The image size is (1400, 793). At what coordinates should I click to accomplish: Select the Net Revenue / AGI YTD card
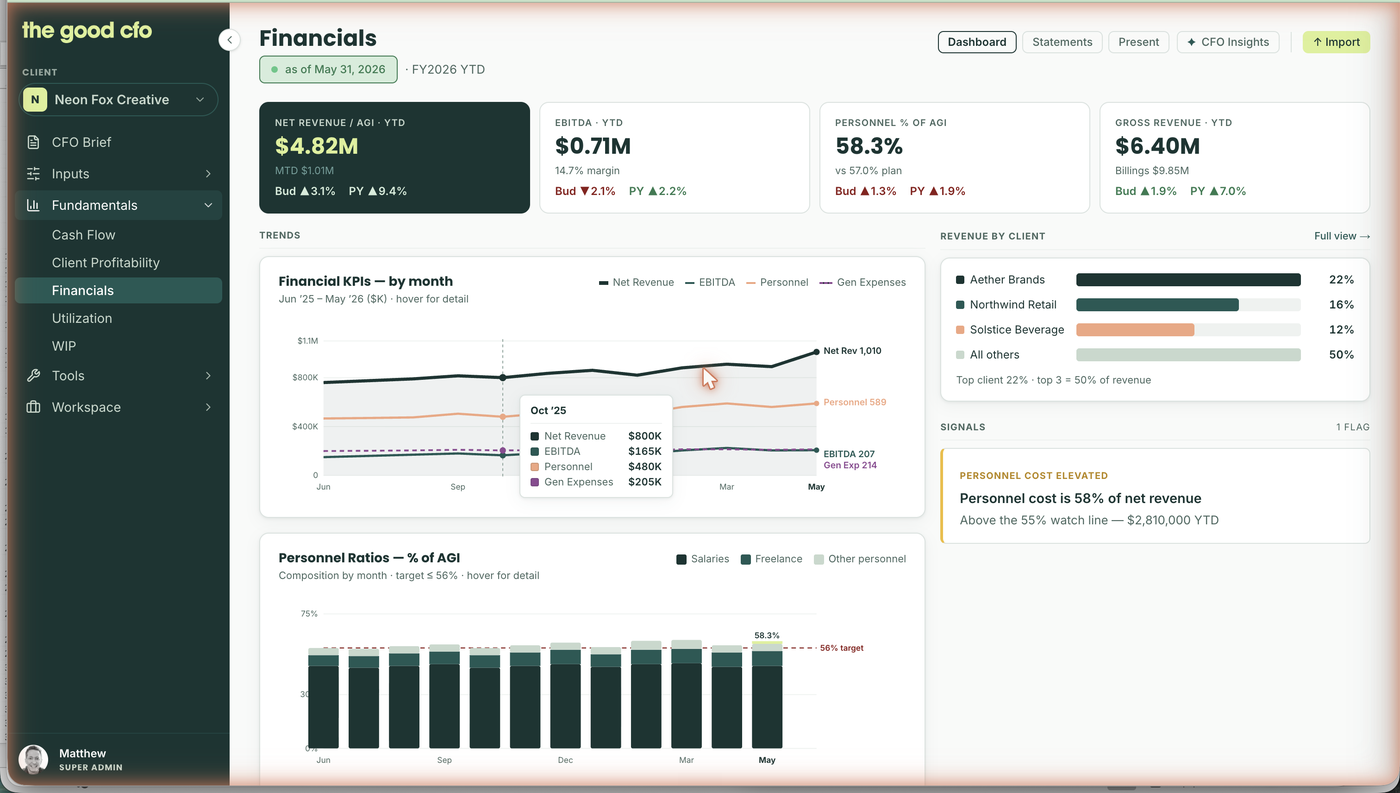394,157
